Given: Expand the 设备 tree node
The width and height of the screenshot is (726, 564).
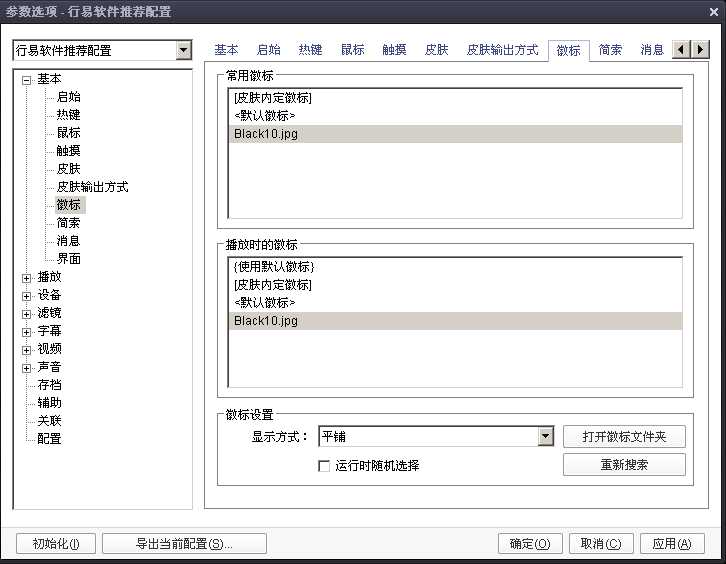Looking at the screenshot, I should point(26,296).
